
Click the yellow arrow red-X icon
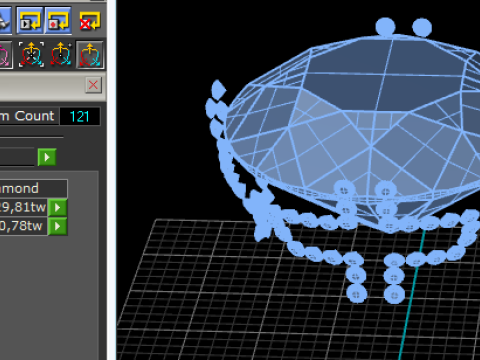pyautogui.click(x=89, y=21)
